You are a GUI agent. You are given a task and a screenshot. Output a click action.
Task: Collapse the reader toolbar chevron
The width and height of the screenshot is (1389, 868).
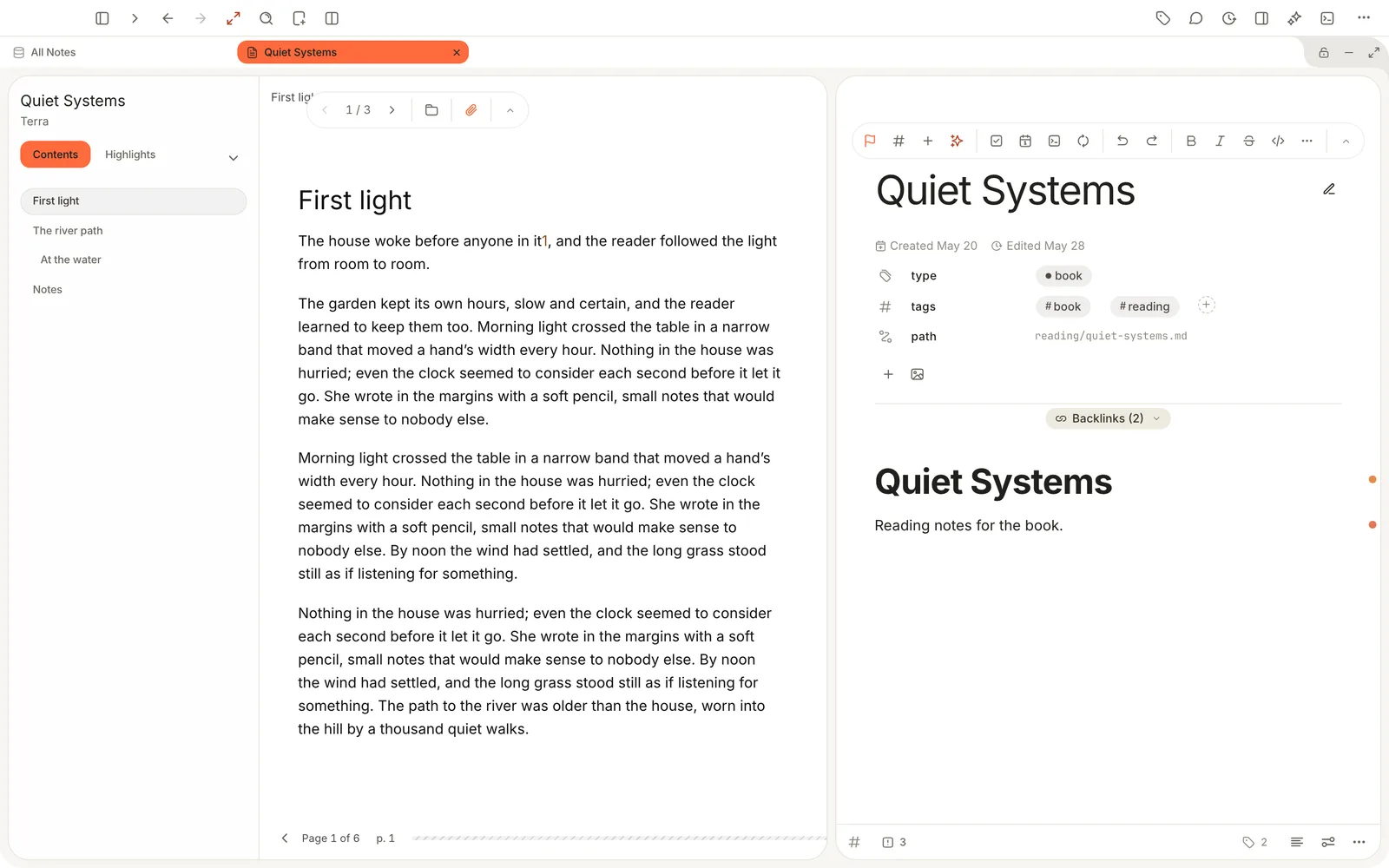point(510,110)
